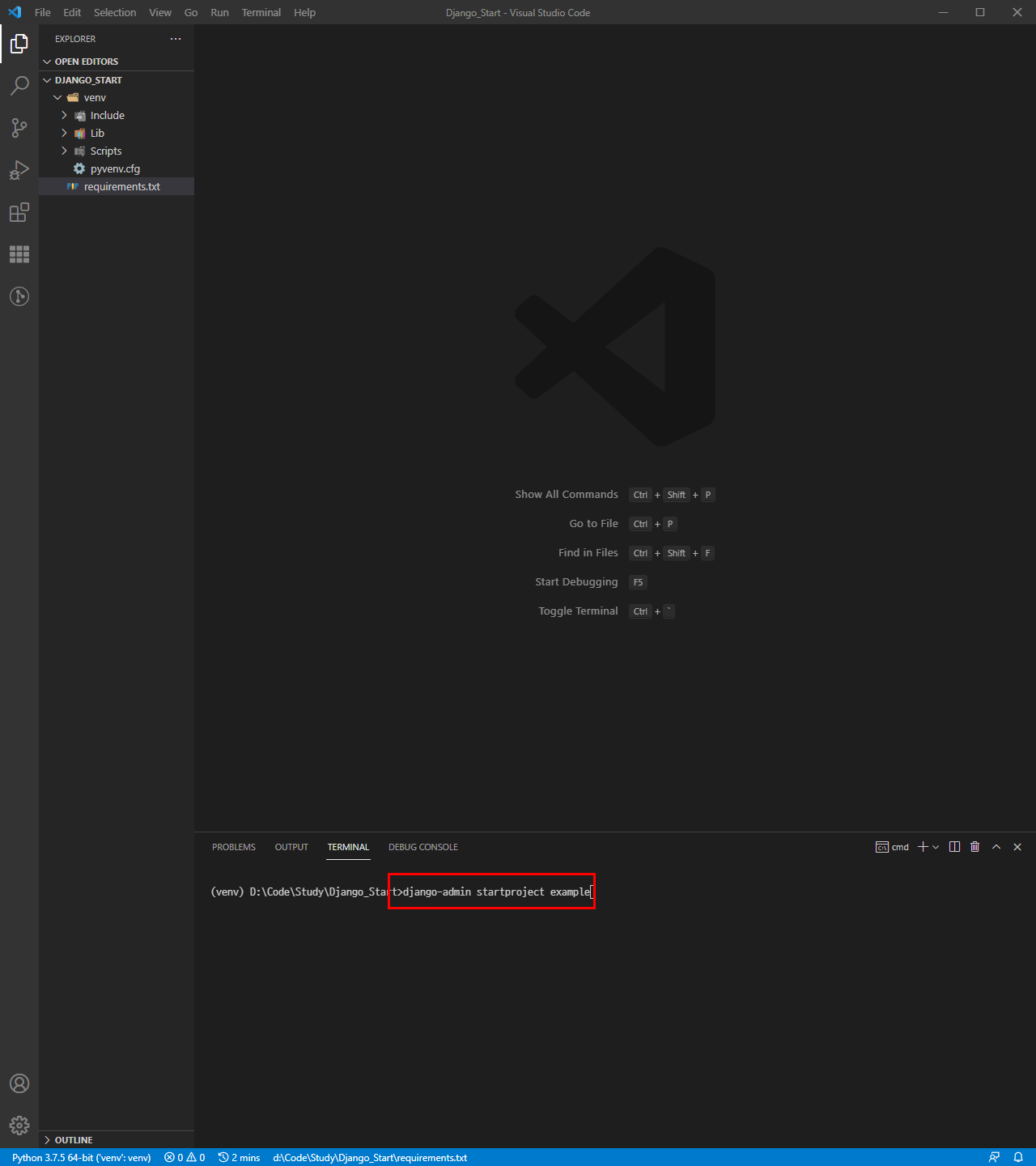Open the Accounts menu icon
The height and width of the screenshot is (1166, 1036).
(19, 1083)
